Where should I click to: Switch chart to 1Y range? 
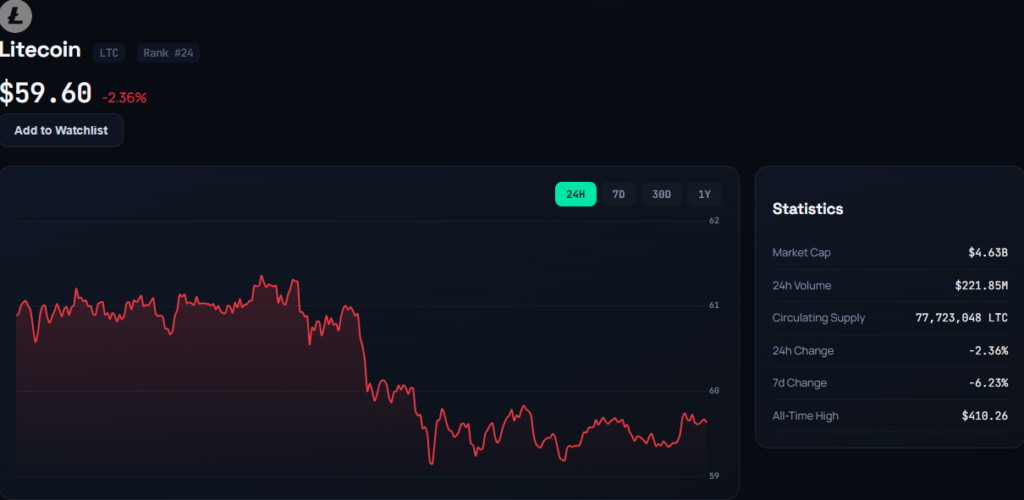pos(704,195)
